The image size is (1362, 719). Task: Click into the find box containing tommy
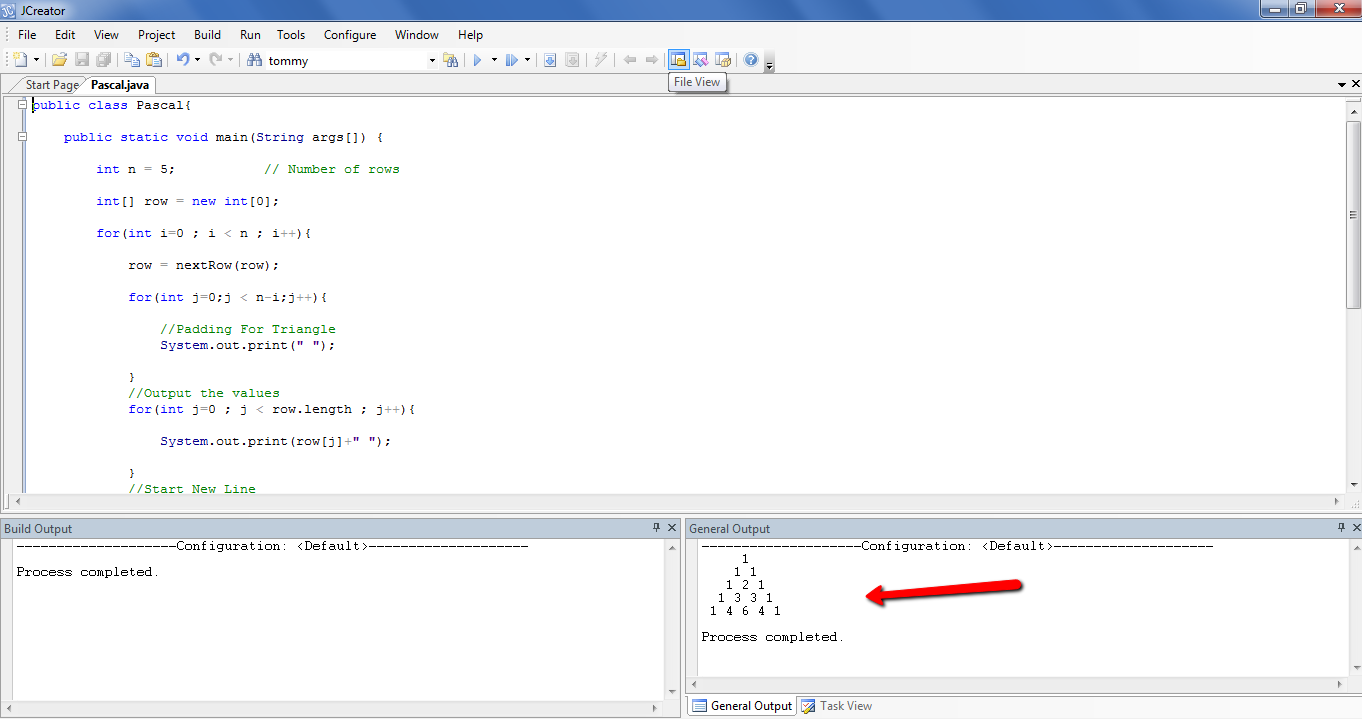(x=346, y=60)
